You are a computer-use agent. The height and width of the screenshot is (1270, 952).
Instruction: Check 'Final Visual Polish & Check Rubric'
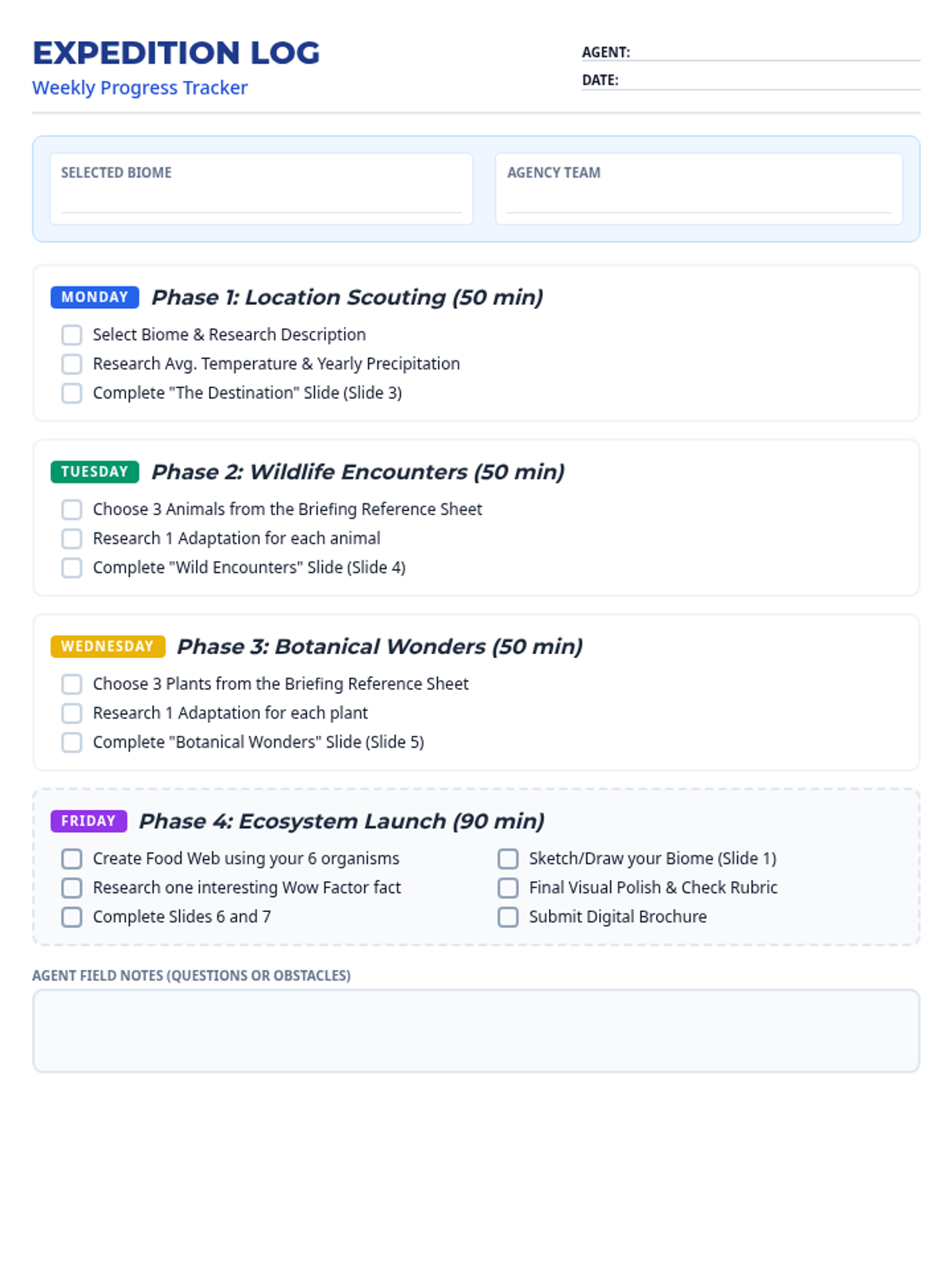tap(508, 888)
